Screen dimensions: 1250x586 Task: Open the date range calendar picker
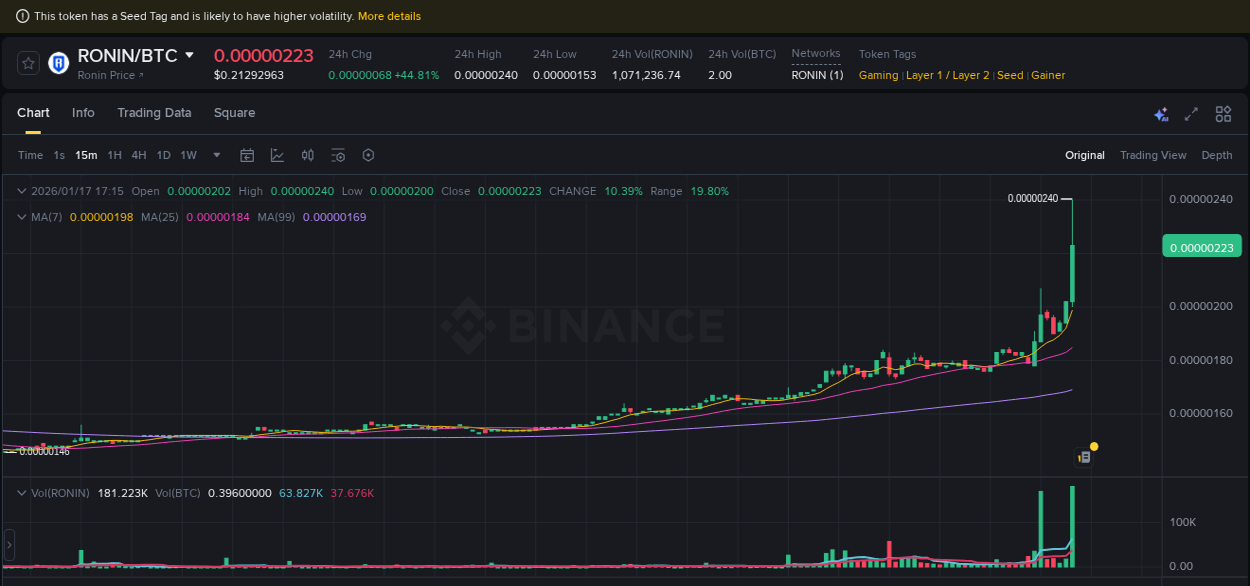click(247, 155)
